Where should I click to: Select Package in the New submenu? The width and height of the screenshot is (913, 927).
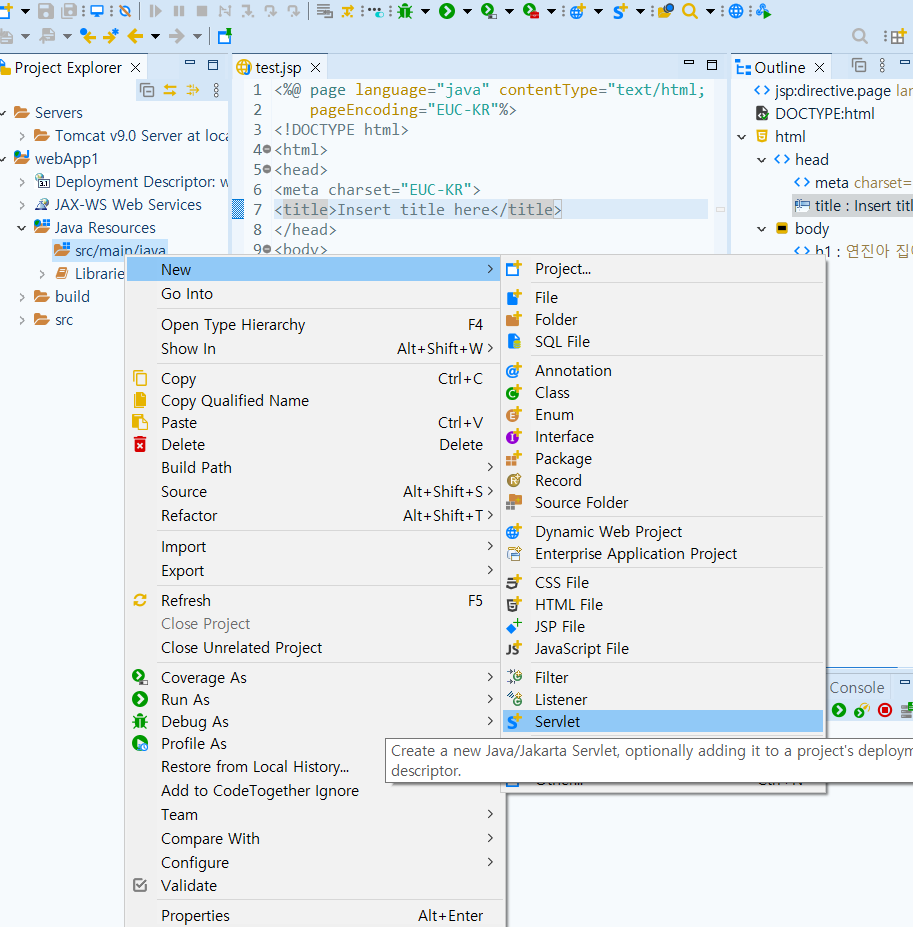(x=663, y=459)
